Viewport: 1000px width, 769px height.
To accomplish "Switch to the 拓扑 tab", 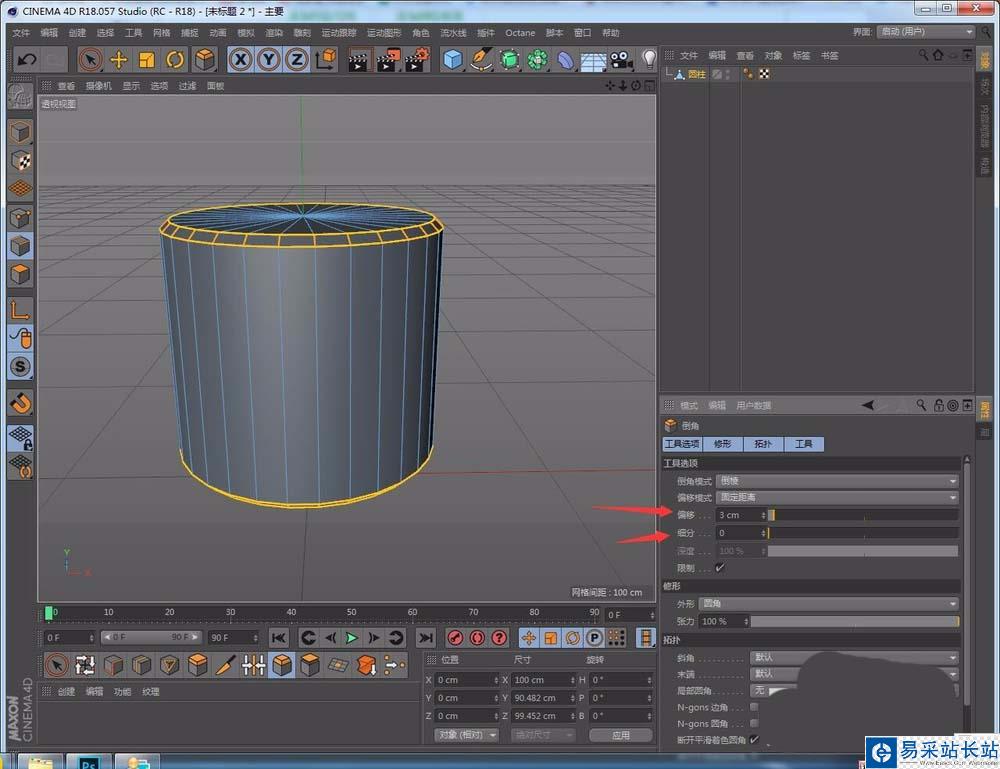I will click(x=763, y=444).
